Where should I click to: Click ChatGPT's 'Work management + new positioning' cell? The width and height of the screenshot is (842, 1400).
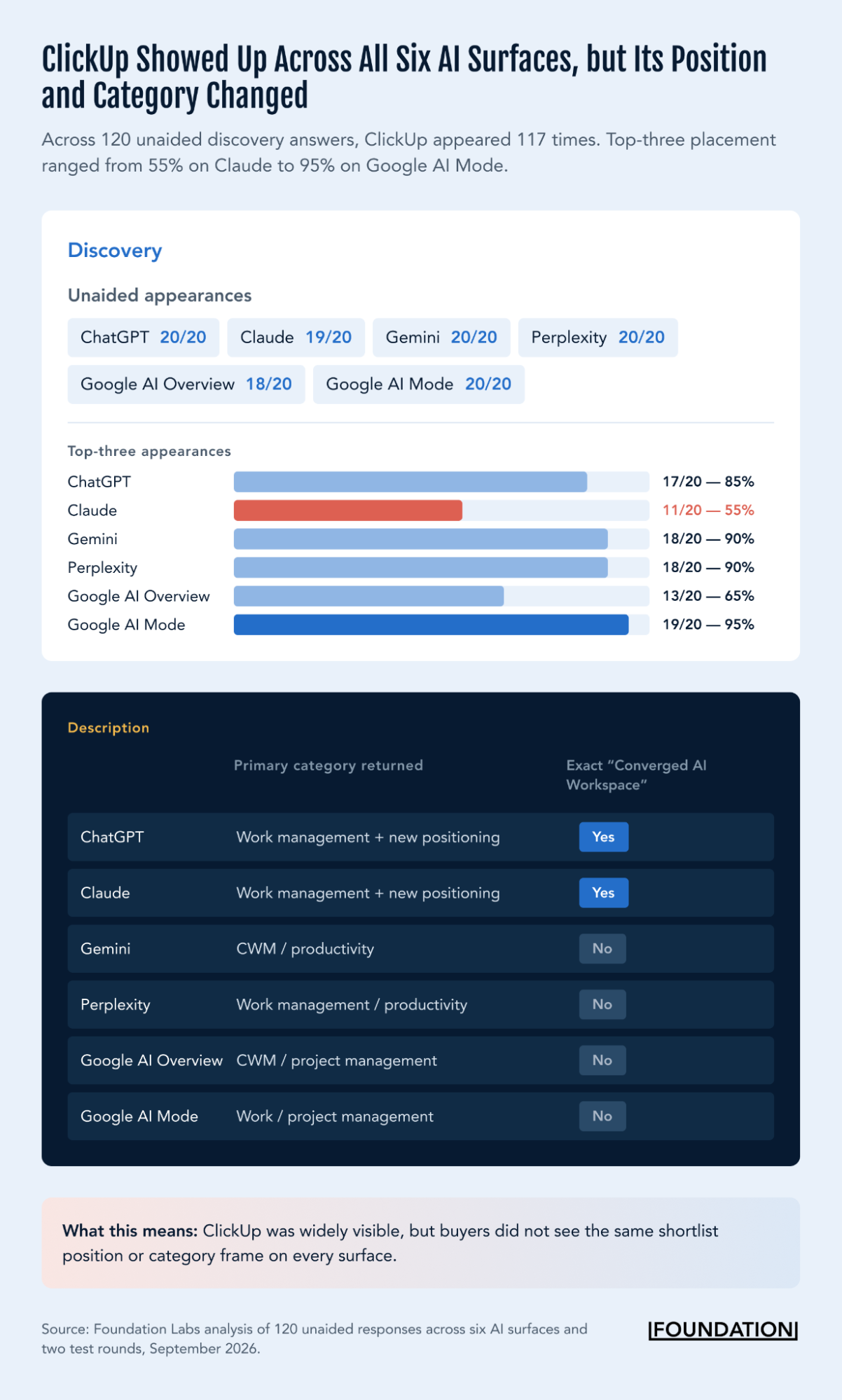[x=368, y=838]
